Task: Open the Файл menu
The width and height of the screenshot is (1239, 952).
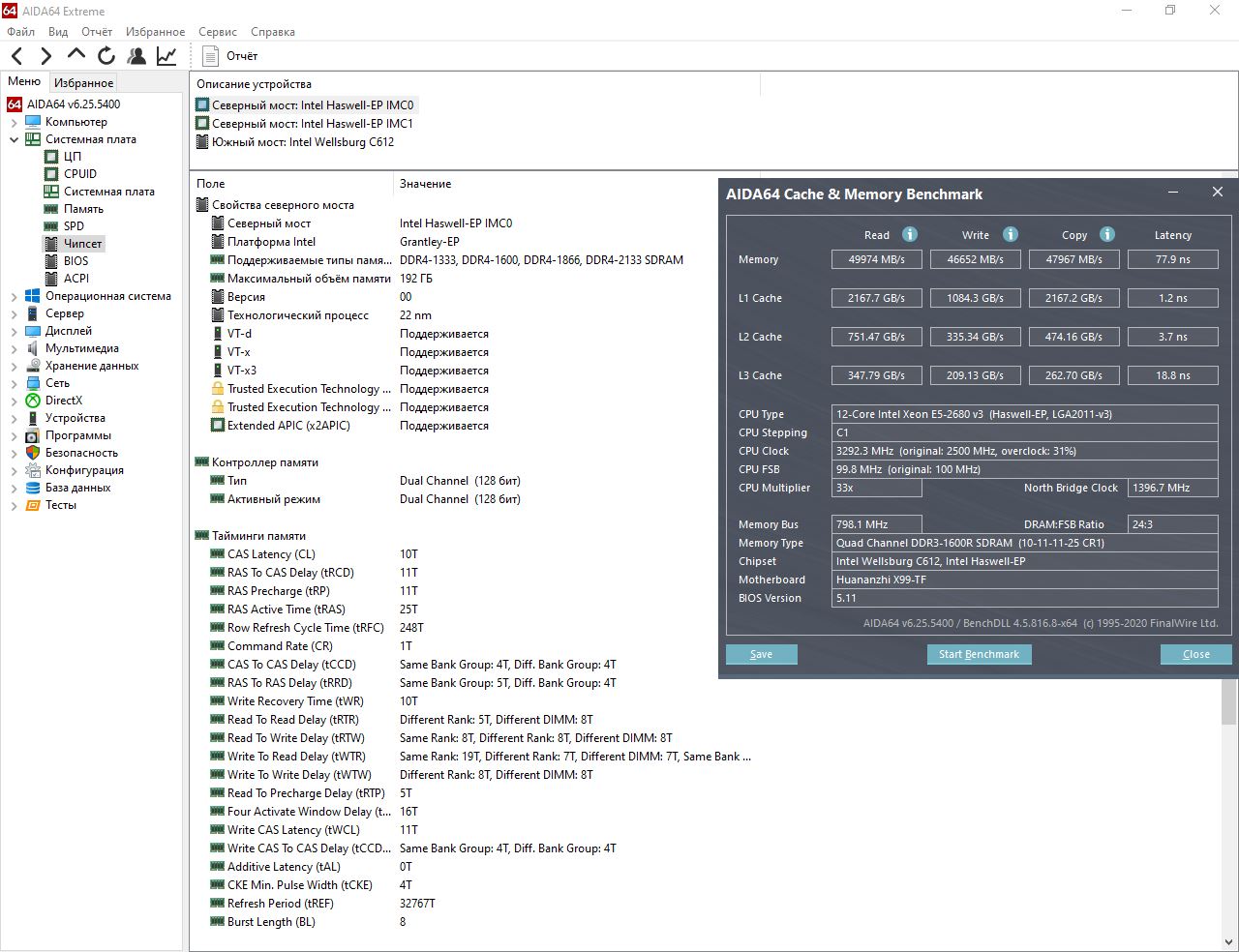Action: [20, 32]
